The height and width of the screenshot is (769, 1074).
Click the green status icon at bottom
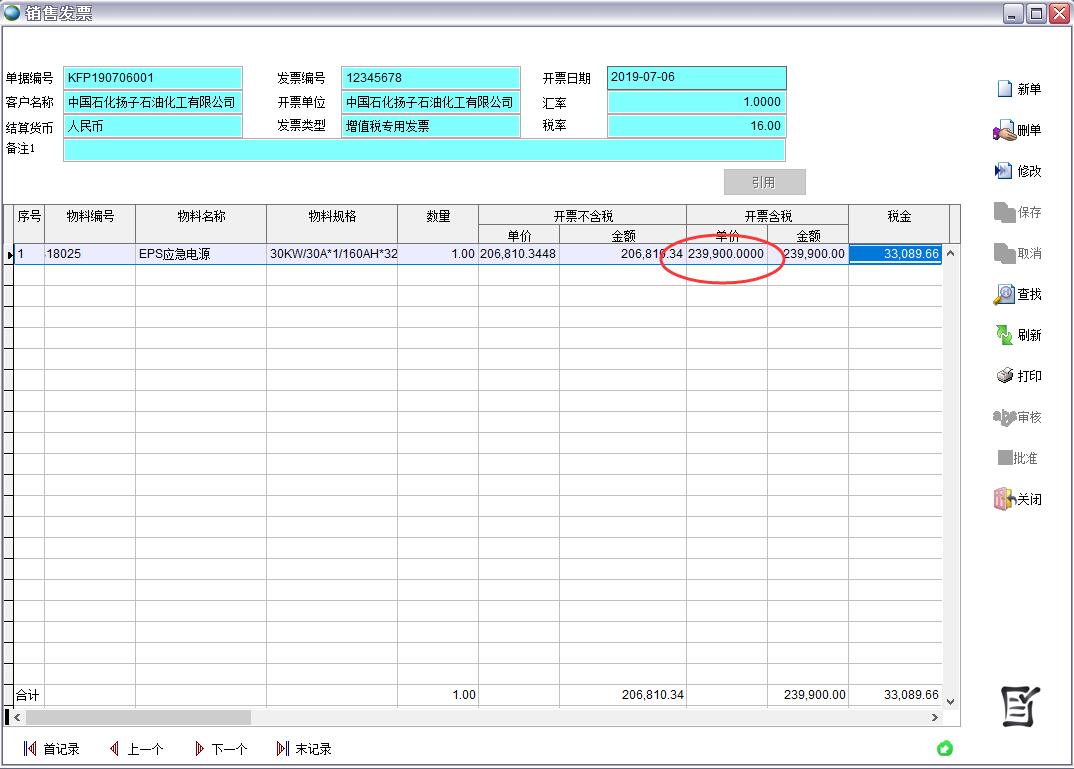(944, 748)
